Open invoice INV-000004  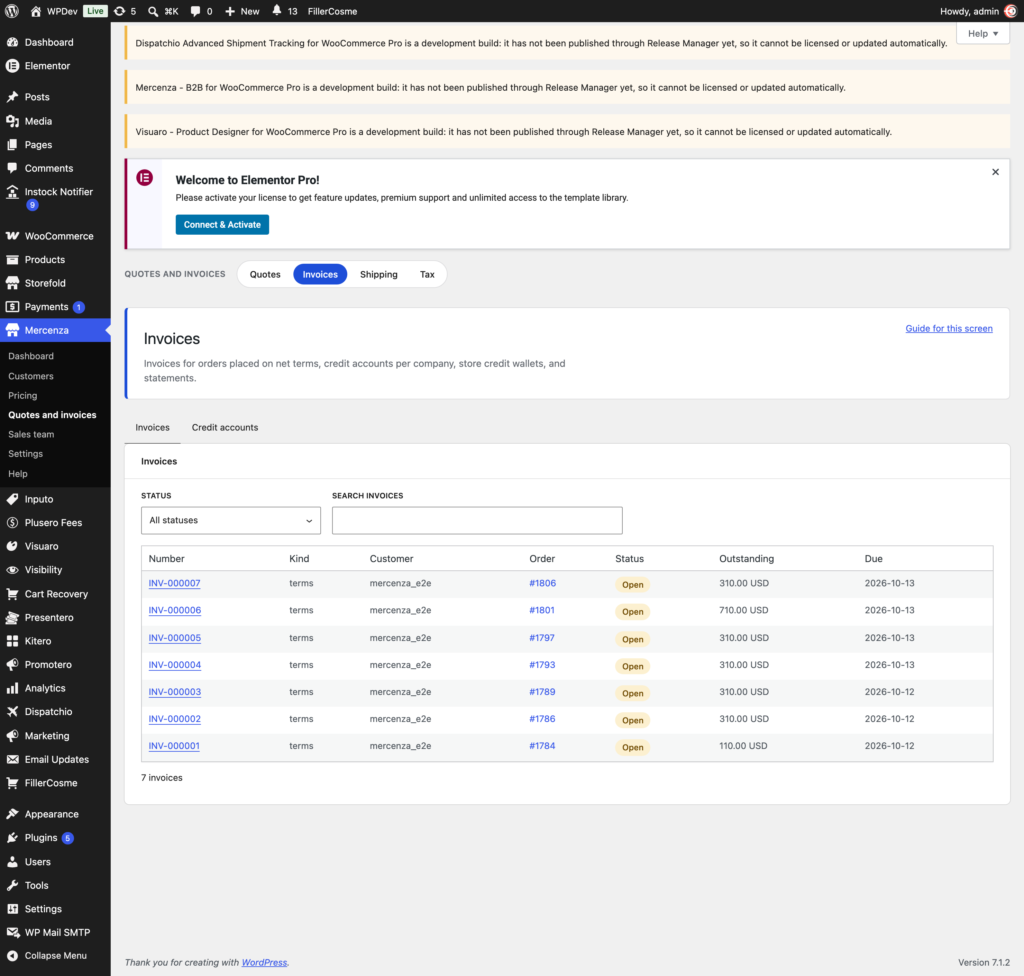click(174, 665)
